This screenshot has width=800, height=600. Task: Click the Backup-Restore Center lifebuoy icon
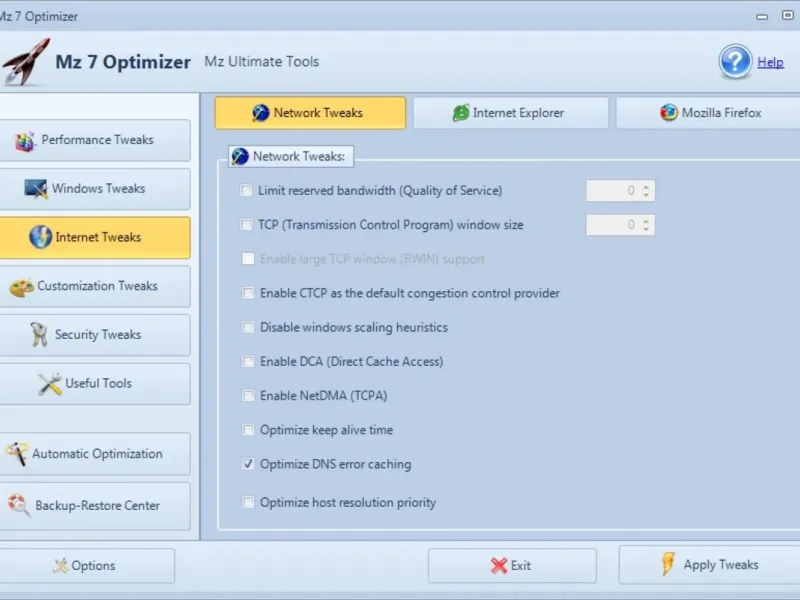coord(19,505)
